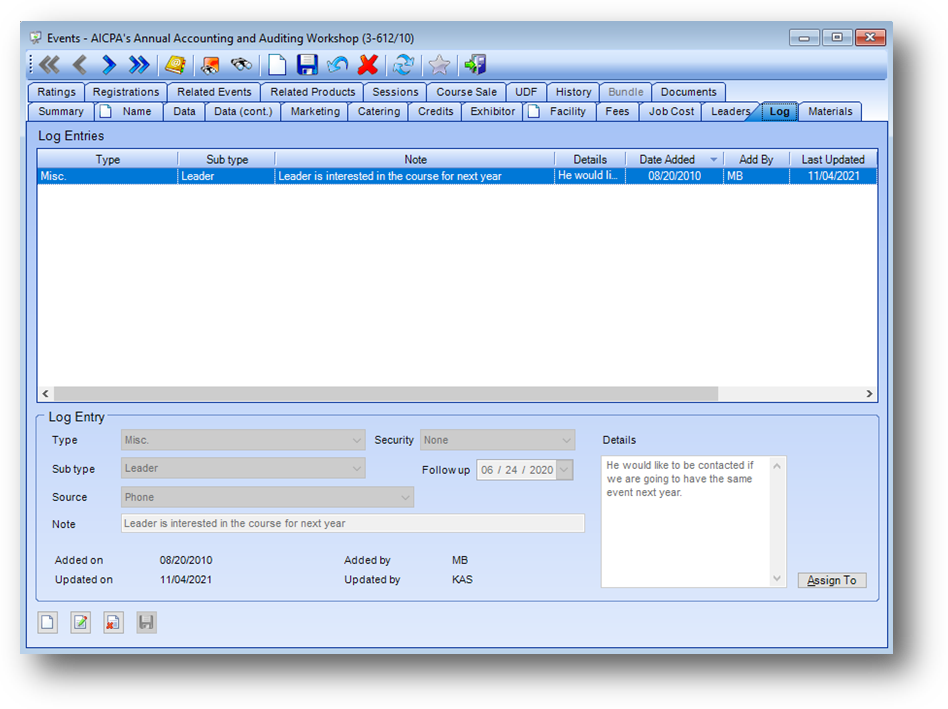Image resolution: width=948 pixels, height=709 pixels.
Task: Open the Sessions tab
Action: 395,92
